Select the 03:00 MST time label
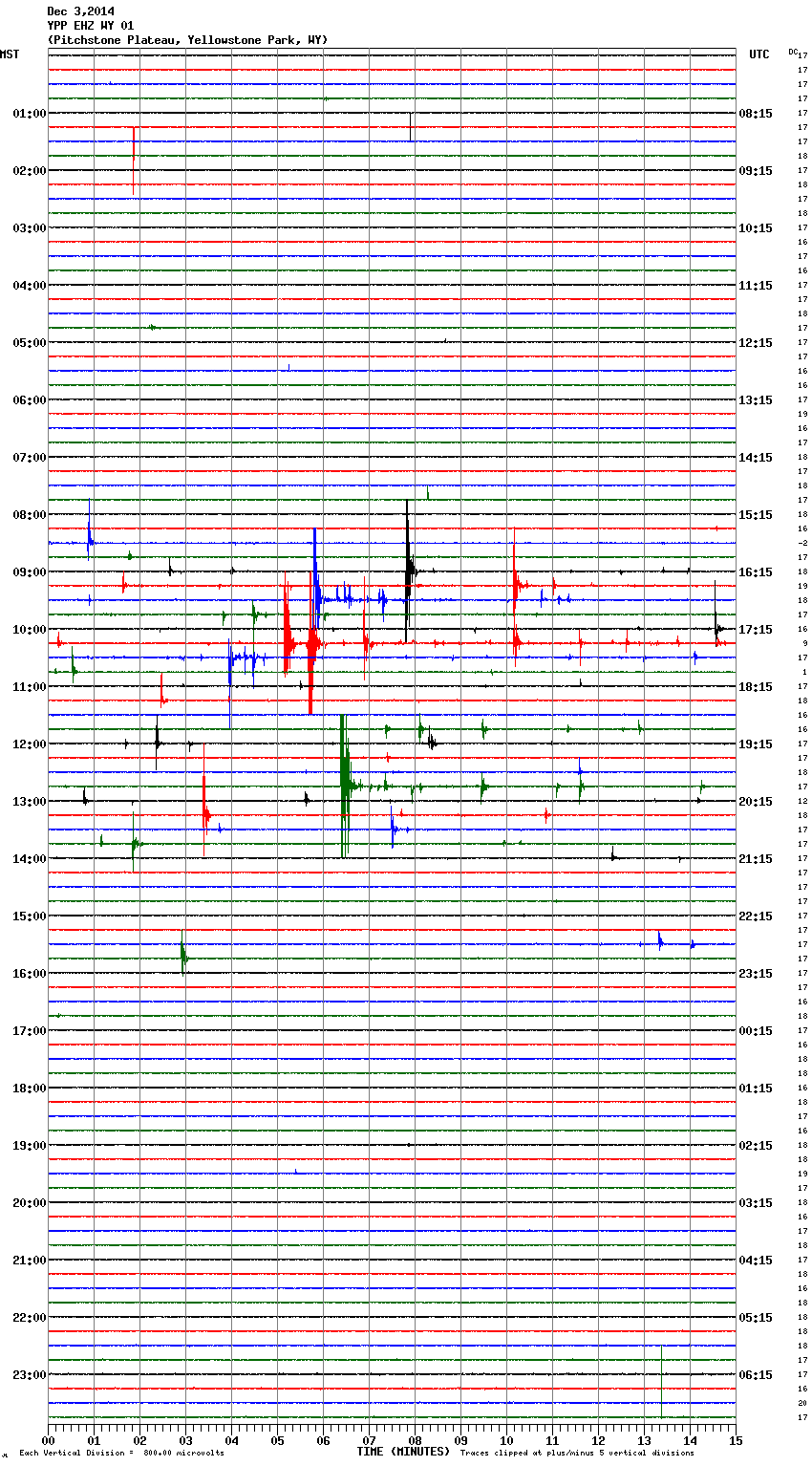This screenshot has height=1466, width=812. click(30, 228)
